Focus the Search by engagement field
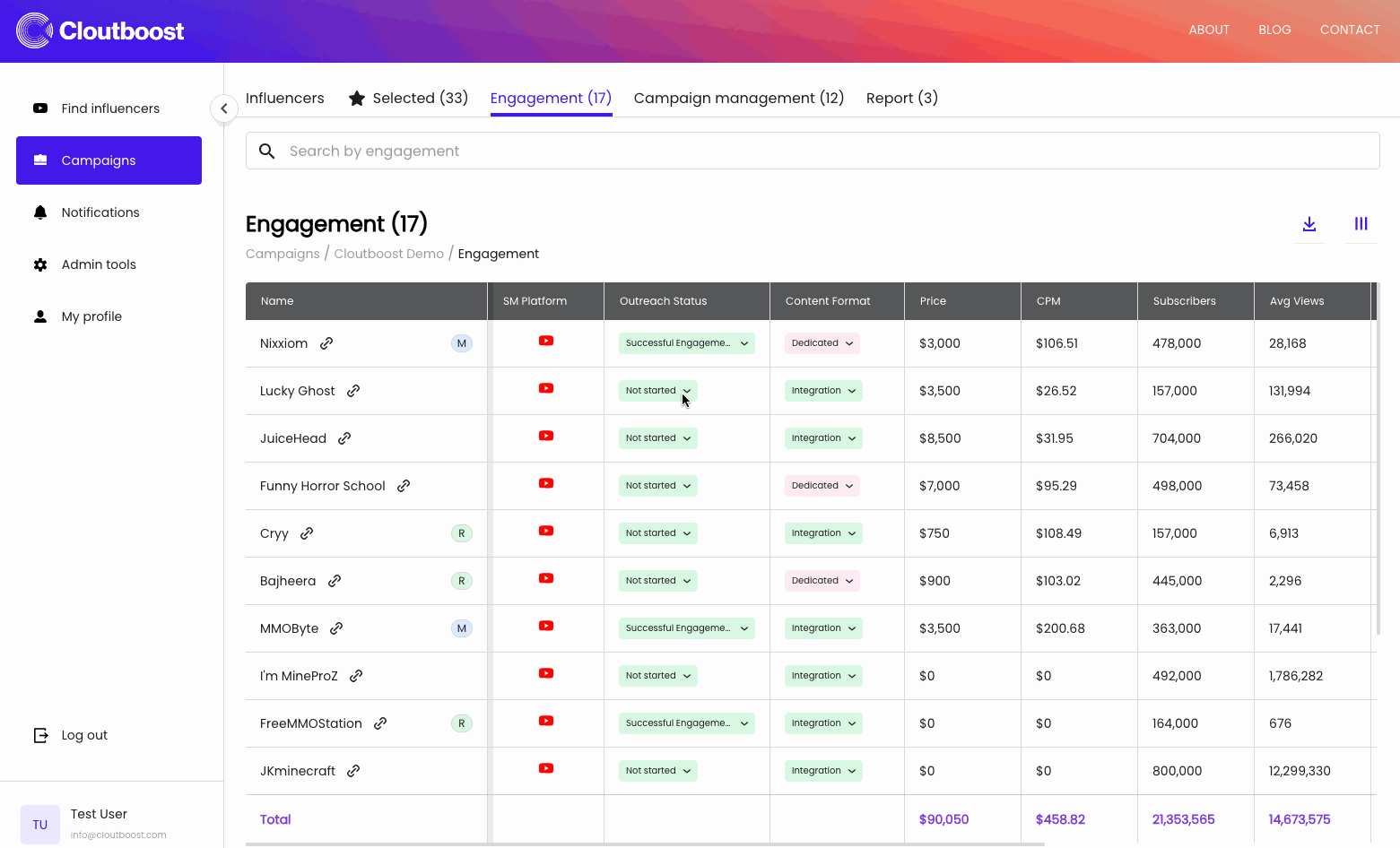 813,151
